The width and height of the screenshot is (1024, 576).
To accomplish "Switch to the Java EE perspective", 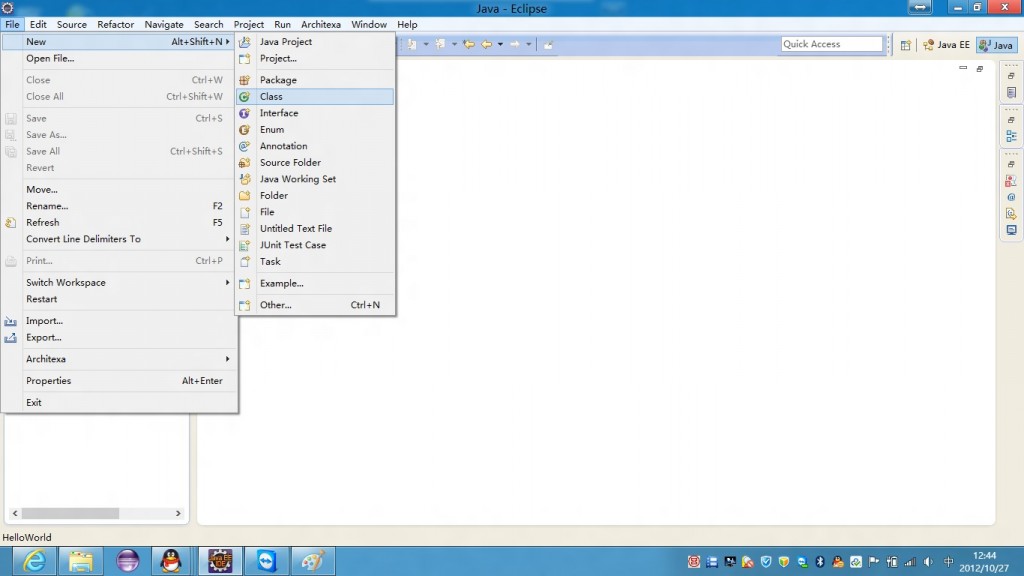I will click(947, 45).
